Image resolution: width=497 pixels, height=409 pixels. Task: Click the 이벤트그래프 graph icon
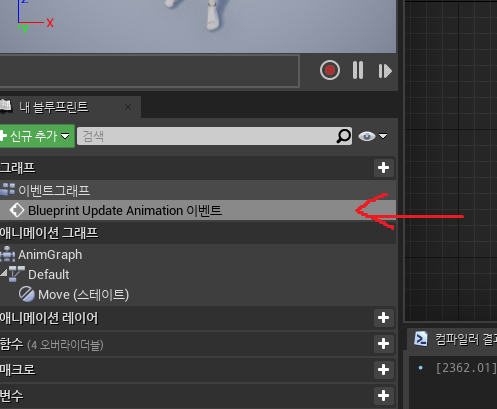pos(7,190)
